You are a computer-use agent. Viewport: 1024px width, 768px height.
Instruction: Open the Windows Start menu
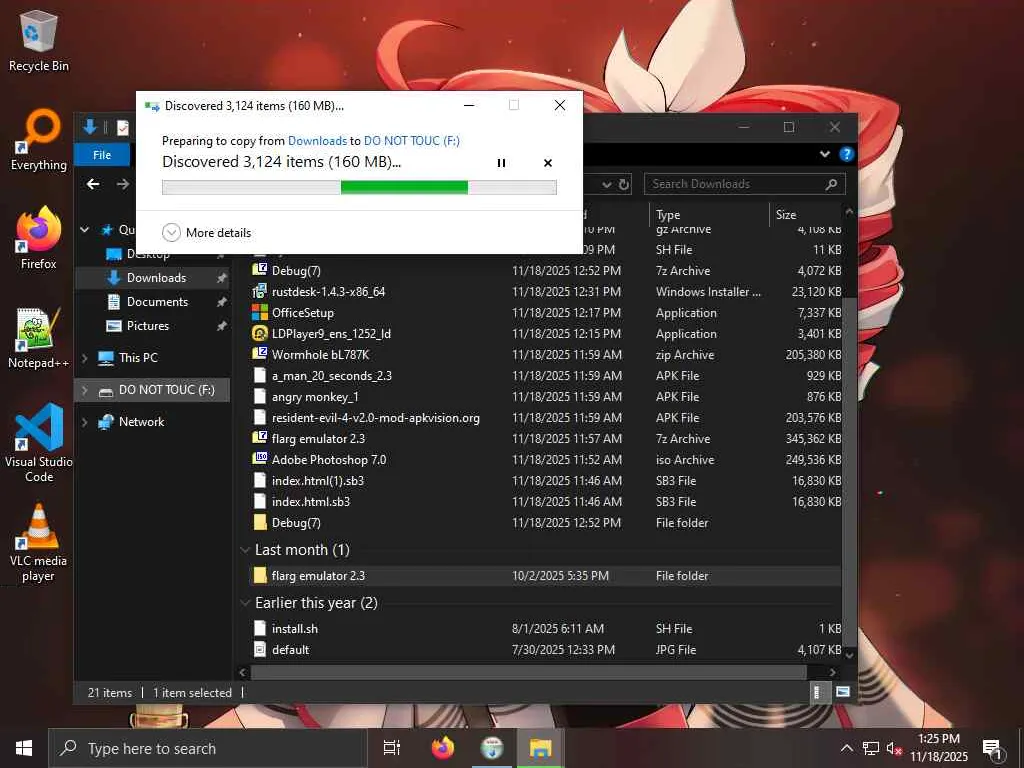pos(24,748)
